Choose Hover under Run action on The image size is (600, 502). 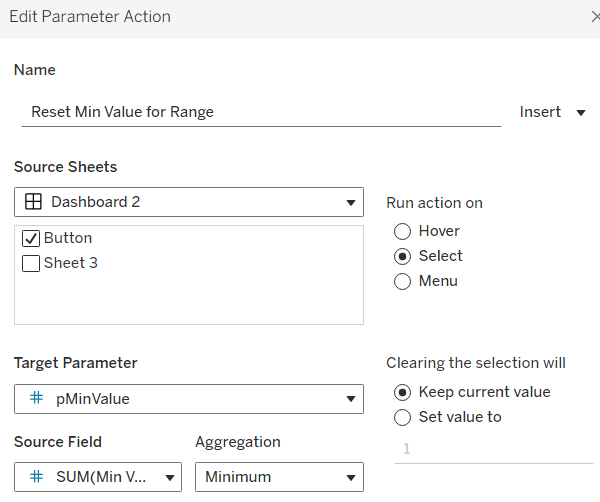(x=403, y=231)
